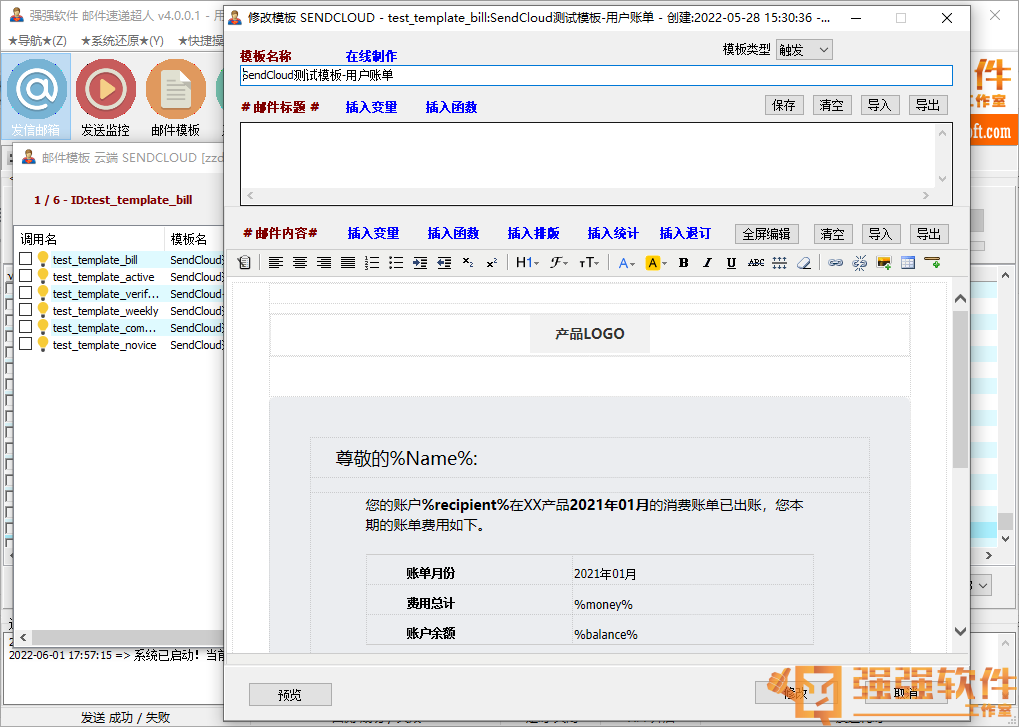
Task: Check the test_template_novice row checkbox
Action: click(x=25, y=344)
